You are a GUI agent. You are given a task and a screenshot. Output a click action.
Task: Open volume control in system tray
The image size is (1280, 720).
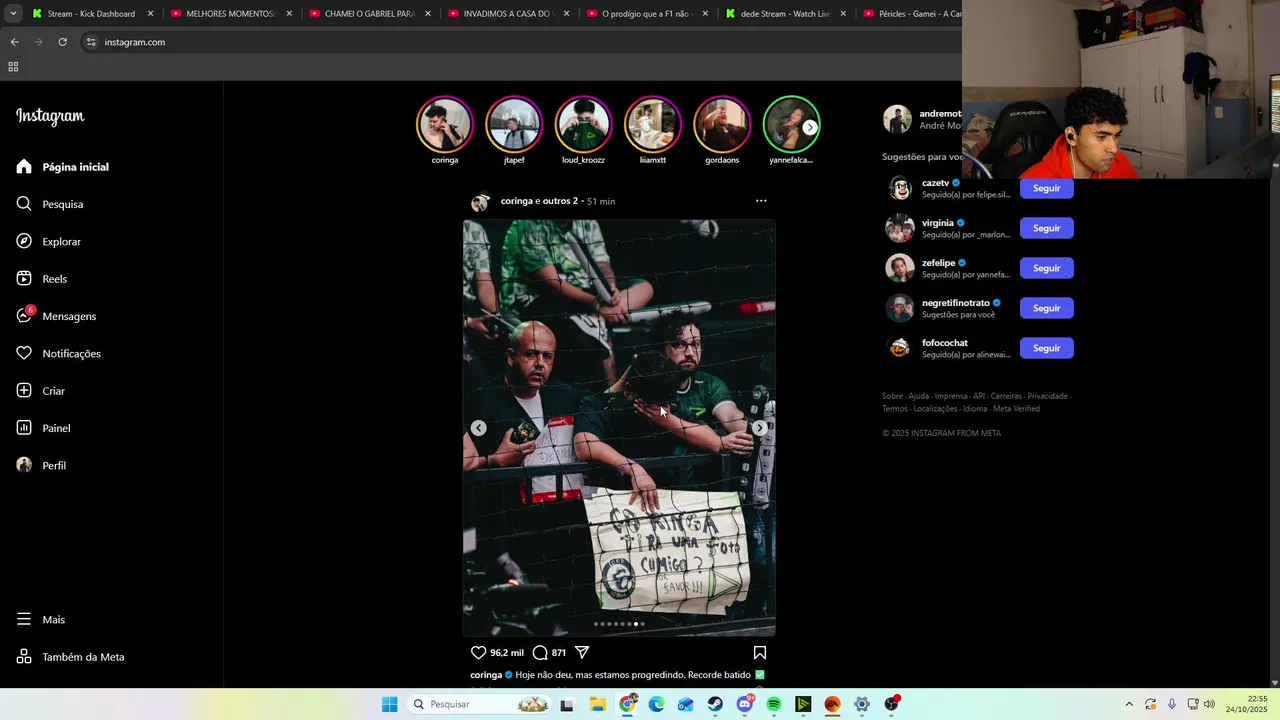pyautogui.click(x=1209, y=704)
